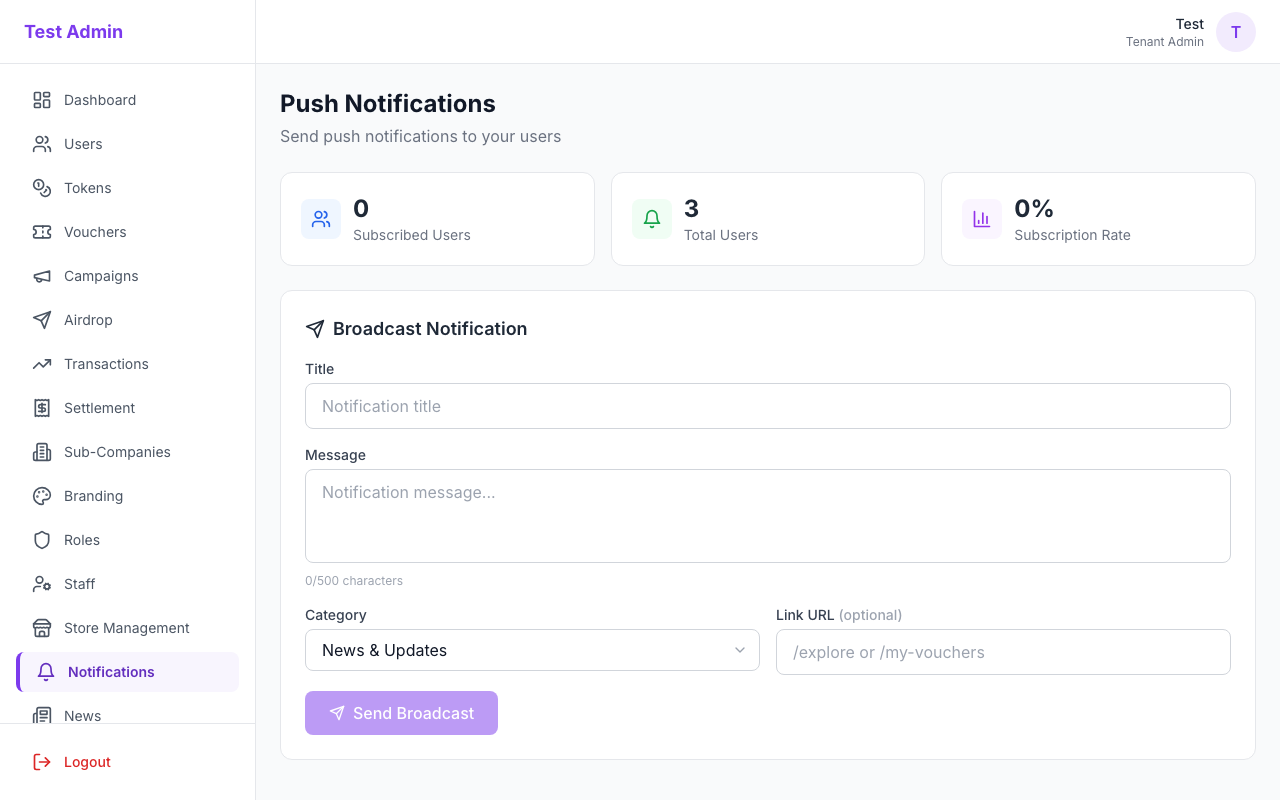Click the Airdrop paper plane icon
The image size is (1280, 800).
pos(41,320)
